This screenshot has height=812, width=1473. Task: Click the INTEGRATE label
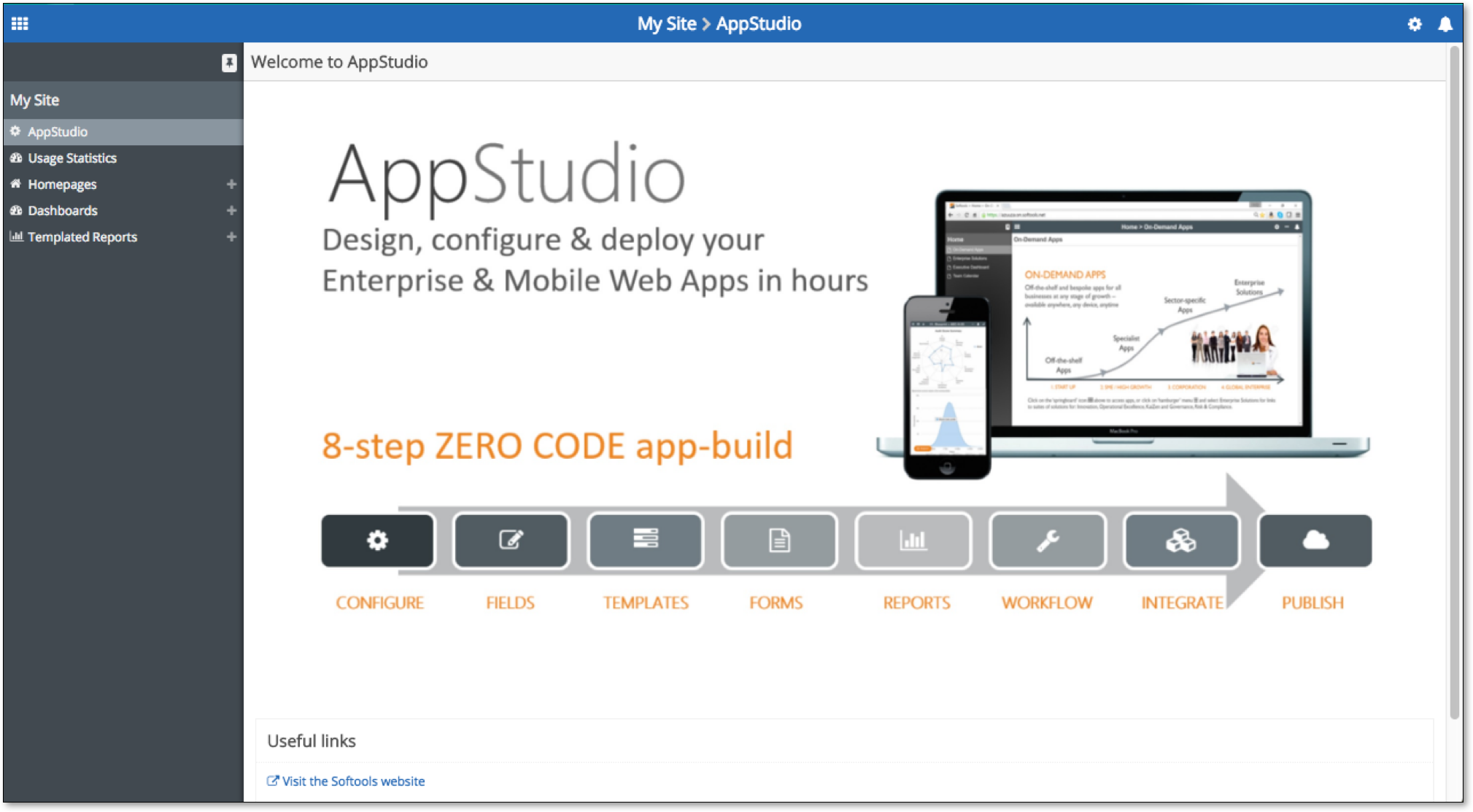pyautogui.click(x=1182, y=603)
